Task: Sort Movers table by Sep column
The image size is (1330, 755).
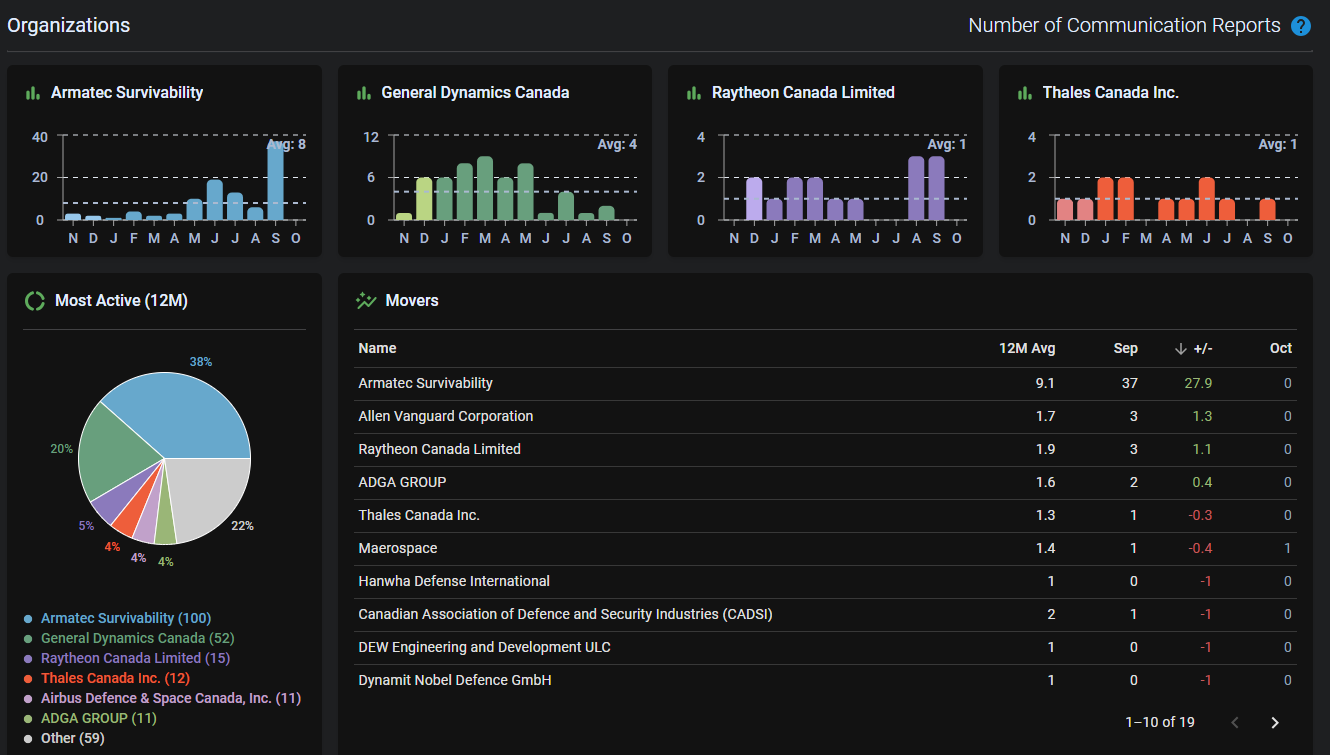Action: (x=1126, y=348)
